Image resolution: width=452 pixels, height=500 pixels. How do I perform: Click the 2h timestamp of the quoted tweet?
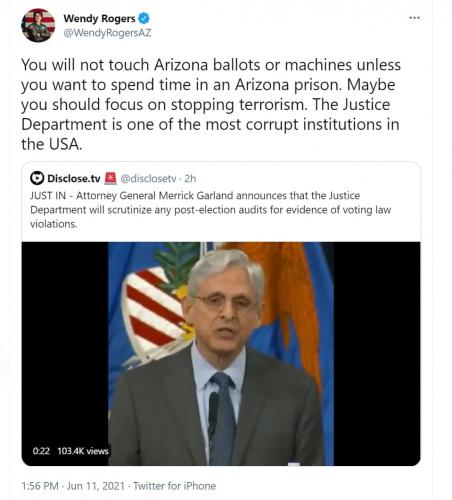tap(190, 179)
